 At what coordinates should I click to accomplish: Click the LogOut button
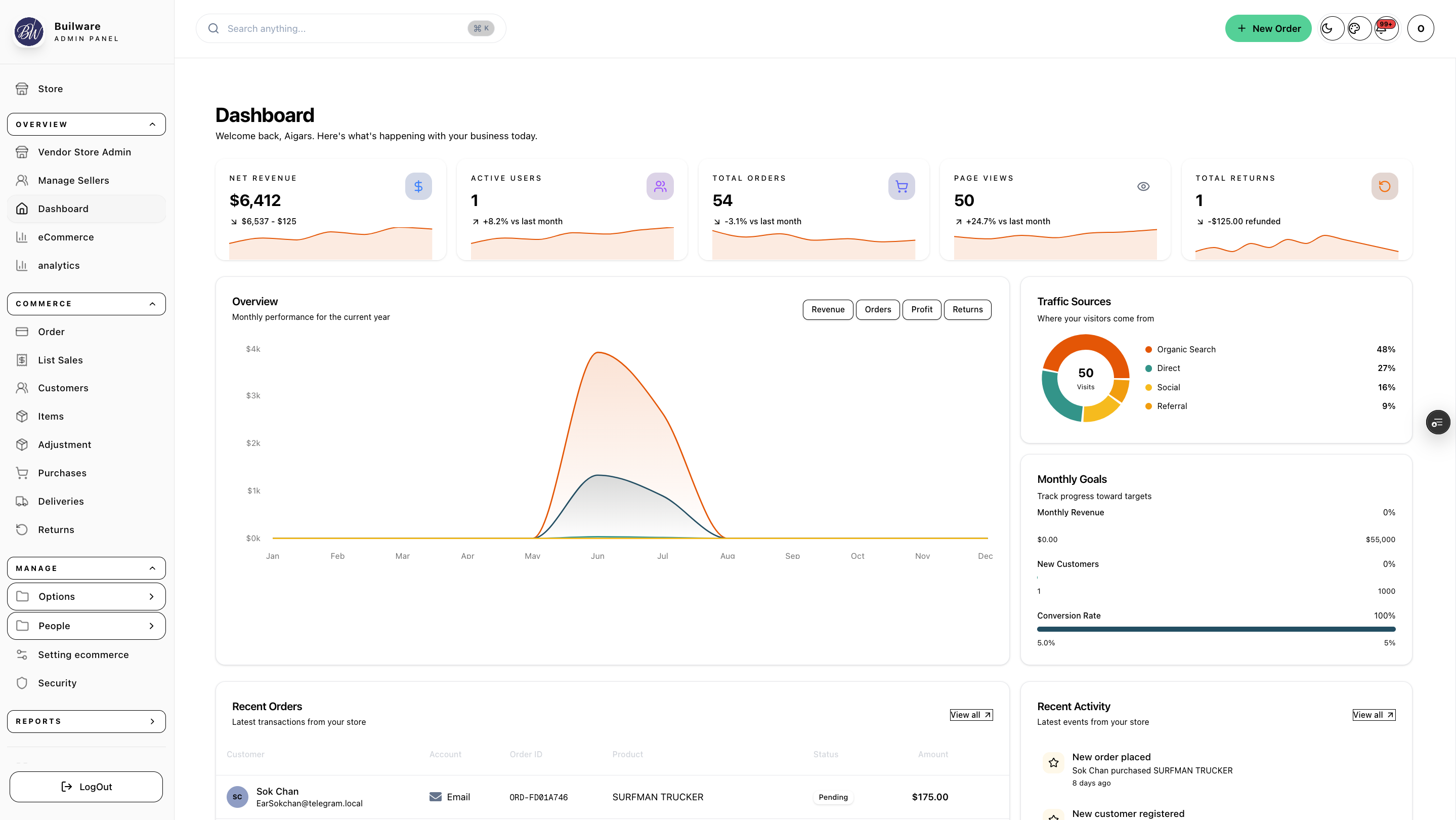(x=87, y=787)
